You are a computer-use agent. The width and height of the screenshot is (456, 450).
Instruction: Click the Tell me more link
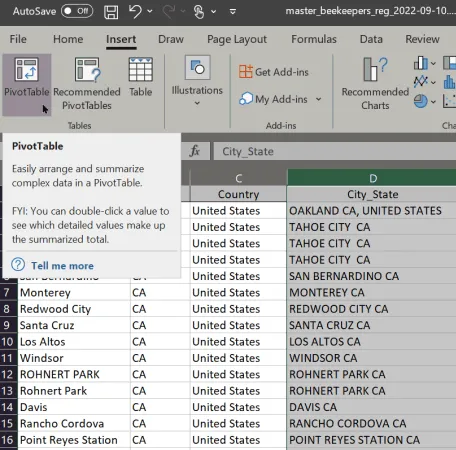[62, 266]
